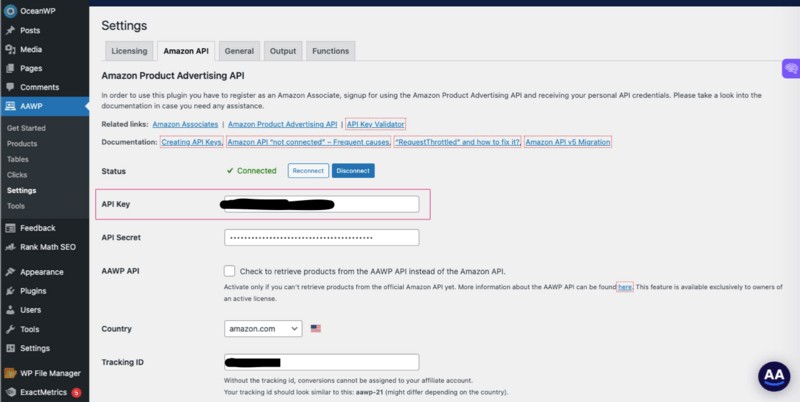Viewport: 800px width, 402px height.
Task: Open the purple AI brain widget
Action: 791,68
